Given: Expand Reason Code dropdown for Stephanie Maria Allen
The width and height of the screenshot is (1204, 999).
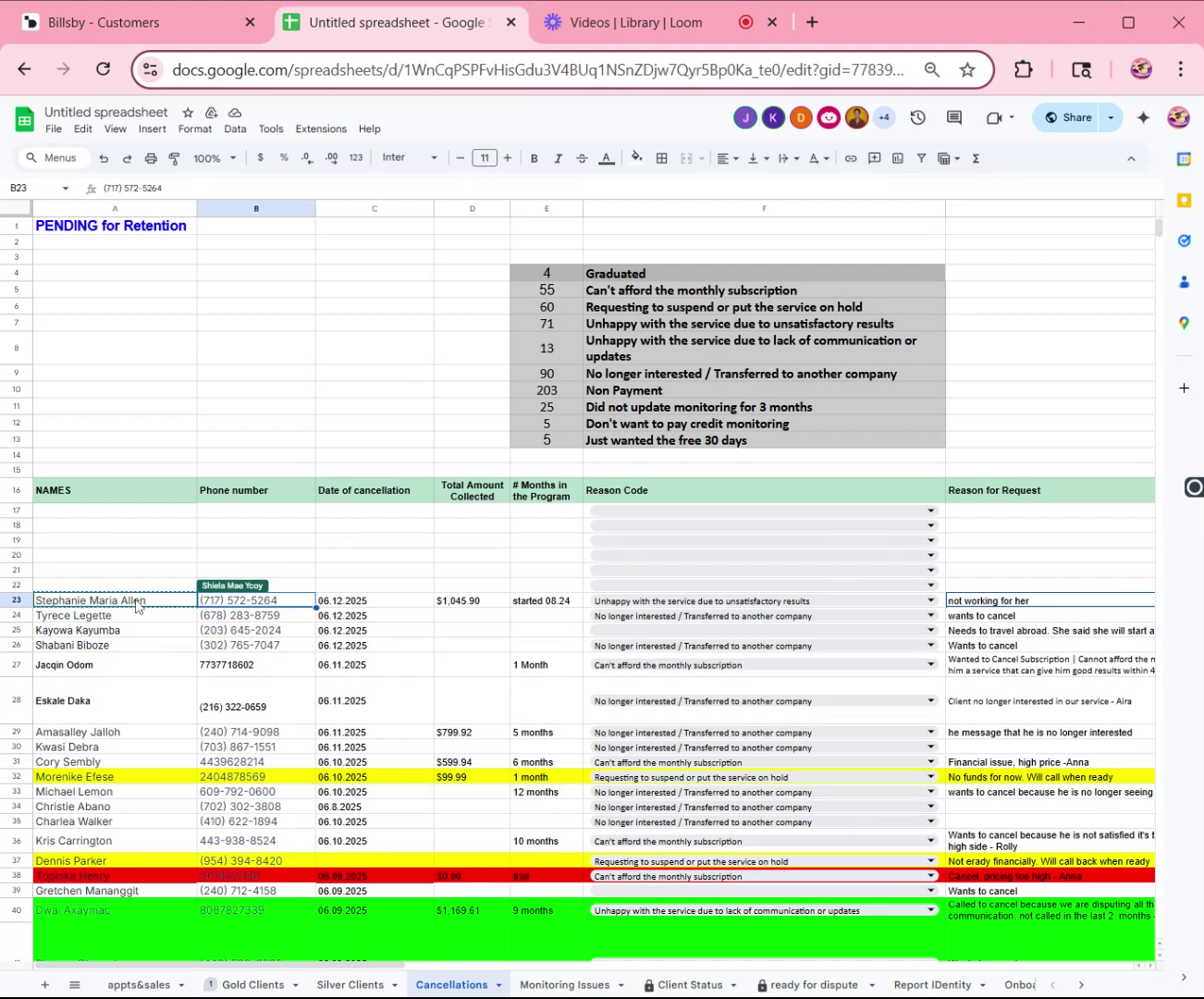Looking at the screenshot, I should coord(931,600).
